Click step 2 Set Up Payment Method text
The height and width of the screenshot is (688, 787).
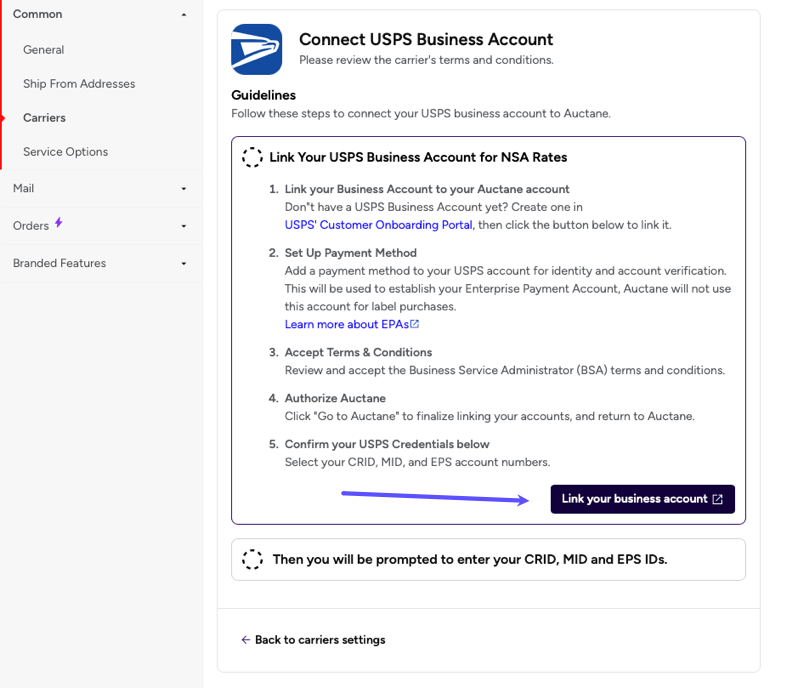[350, 253]
